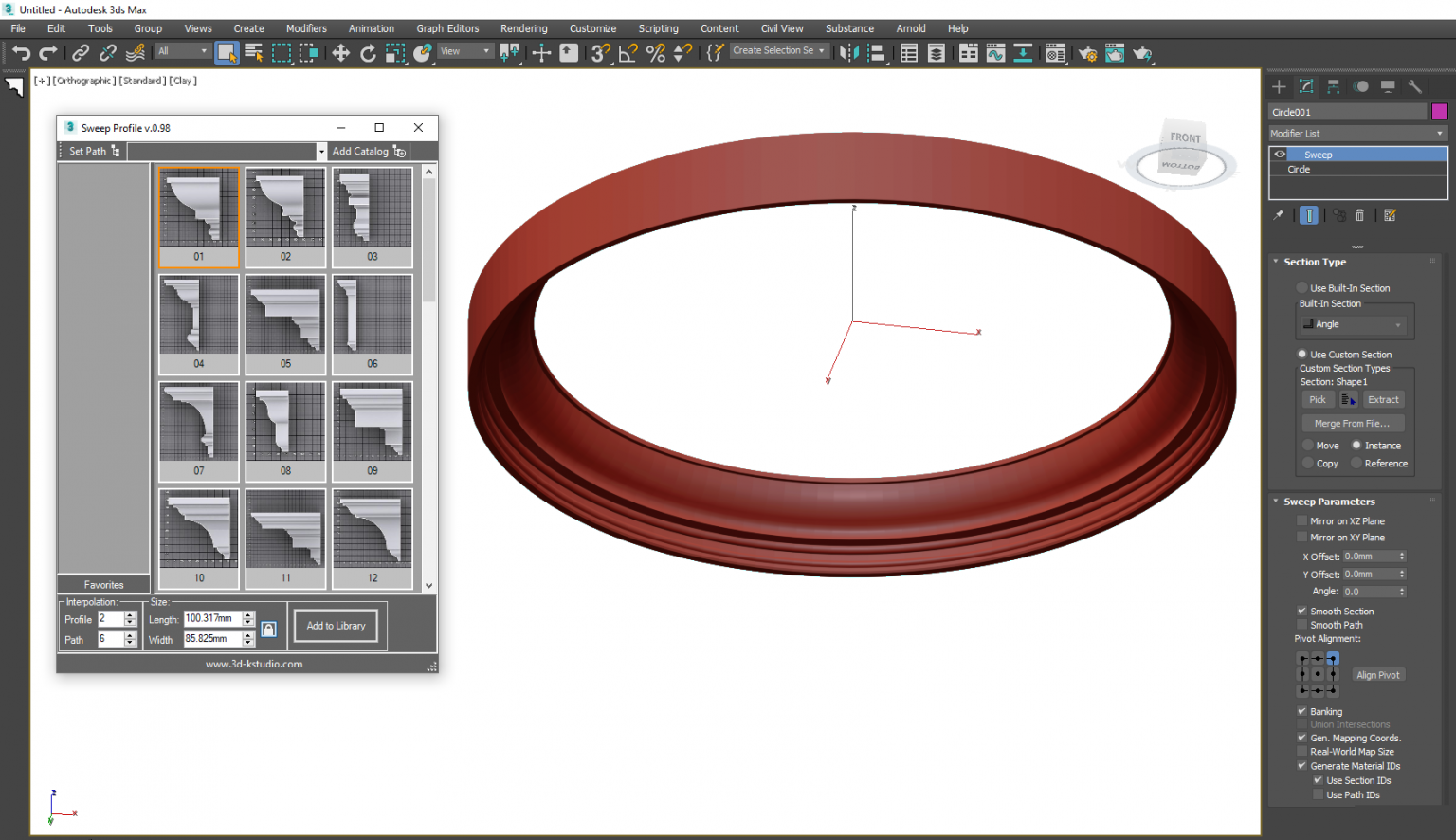Open the Modify panel in the command panel

1305,86
